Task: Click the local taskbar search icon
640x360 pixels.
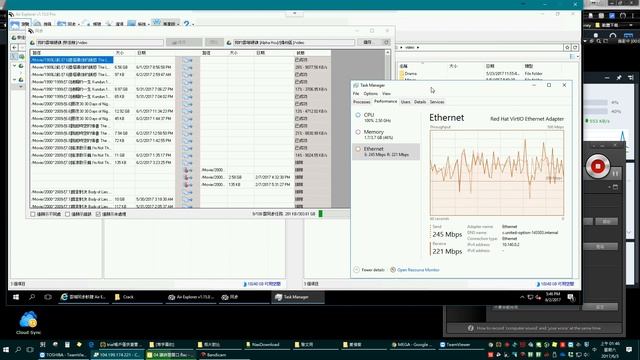Action: (18, 350)
